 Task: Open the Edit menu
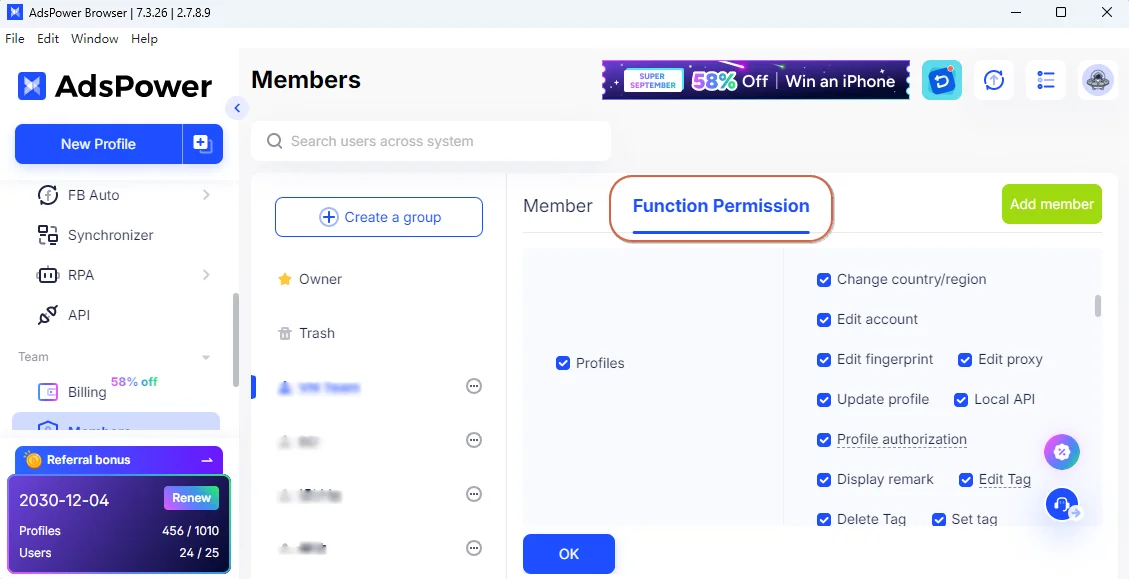[x=48, y=39]
